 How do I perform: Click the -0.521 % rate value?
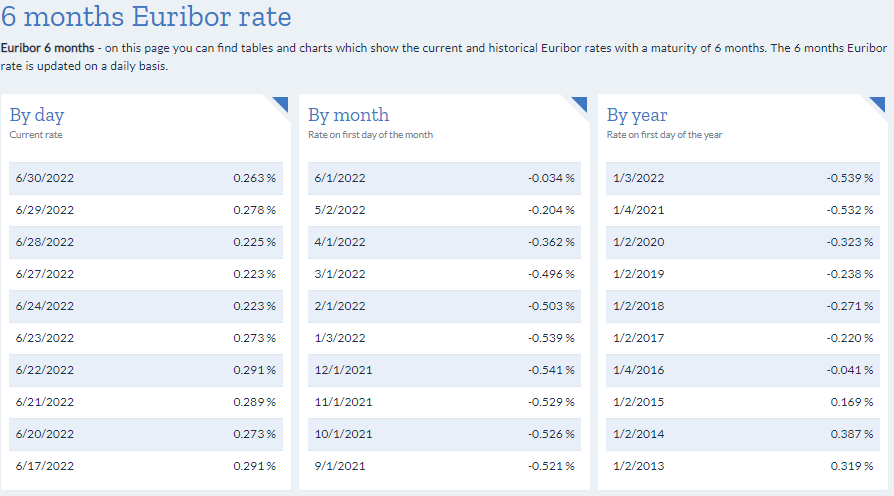551,466
